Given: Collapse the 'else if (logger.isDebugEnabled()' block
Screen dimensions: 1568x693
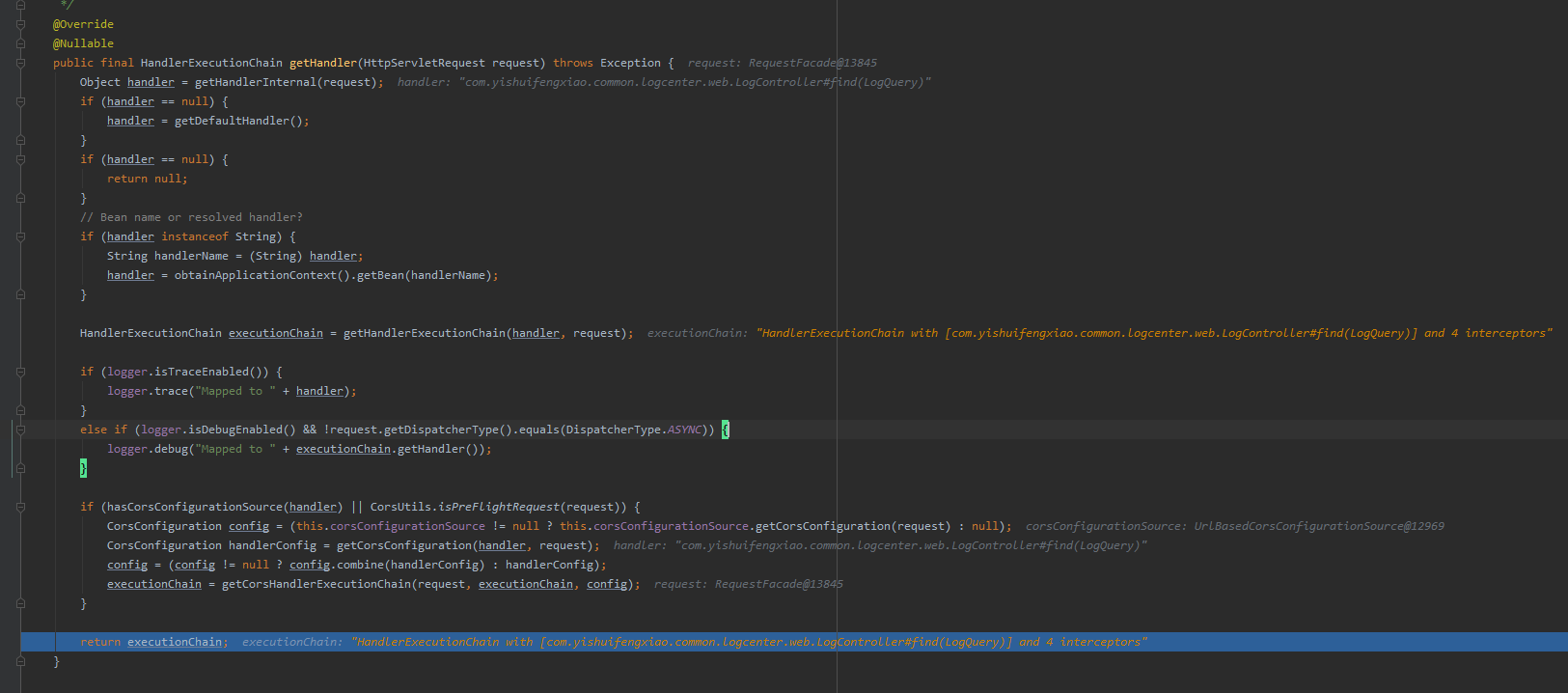Looking at the screenshot, I should click(20, 430).
